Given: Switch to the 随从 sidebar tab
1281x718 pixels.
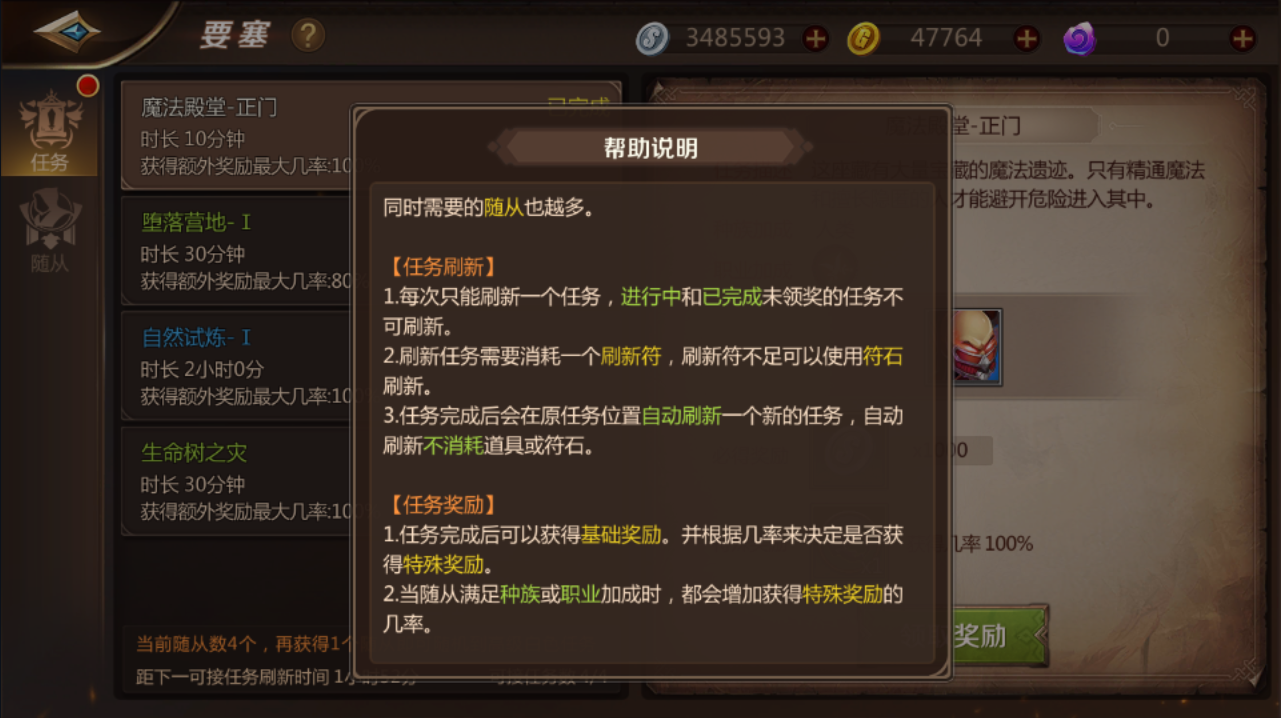Looking at the screenshot, I should pos(50,232).
